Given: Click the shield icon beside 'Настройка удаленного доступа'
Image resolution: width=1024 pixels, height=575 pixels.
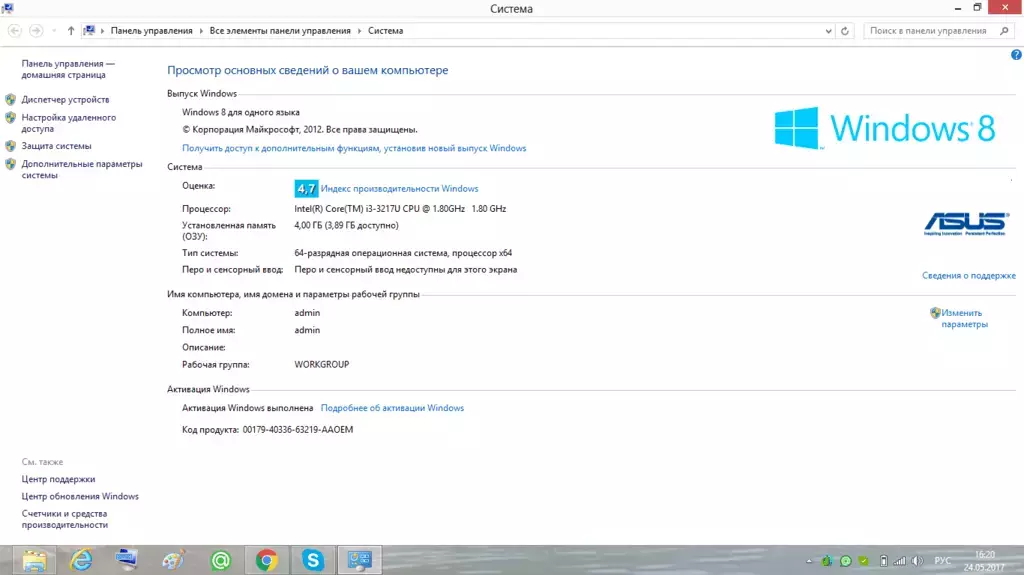Looking at the screenshot, I should pyautogui.click(x=10, y=118).
